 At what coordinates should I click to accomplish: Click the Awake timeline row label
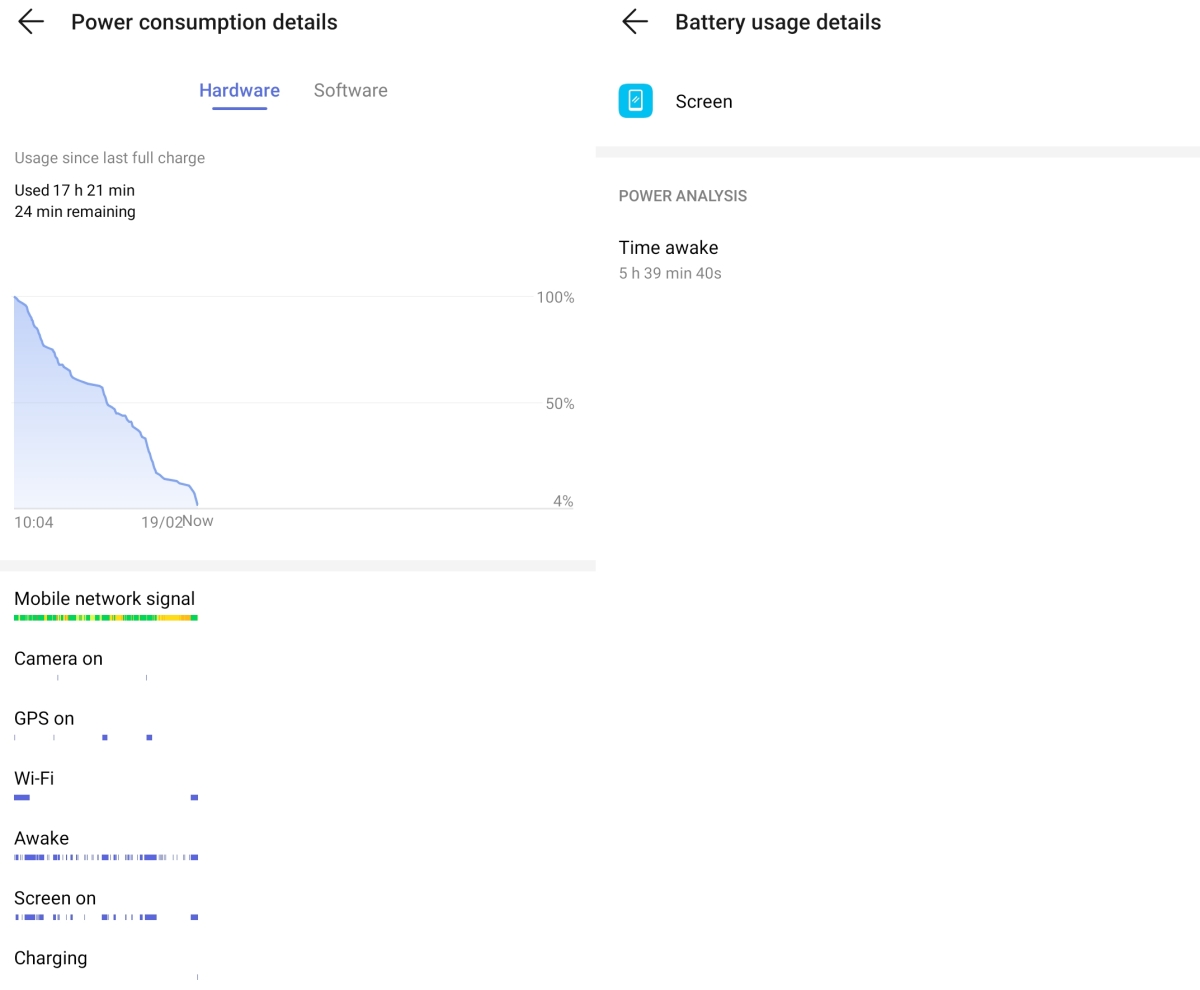click(x=41, y=839)
